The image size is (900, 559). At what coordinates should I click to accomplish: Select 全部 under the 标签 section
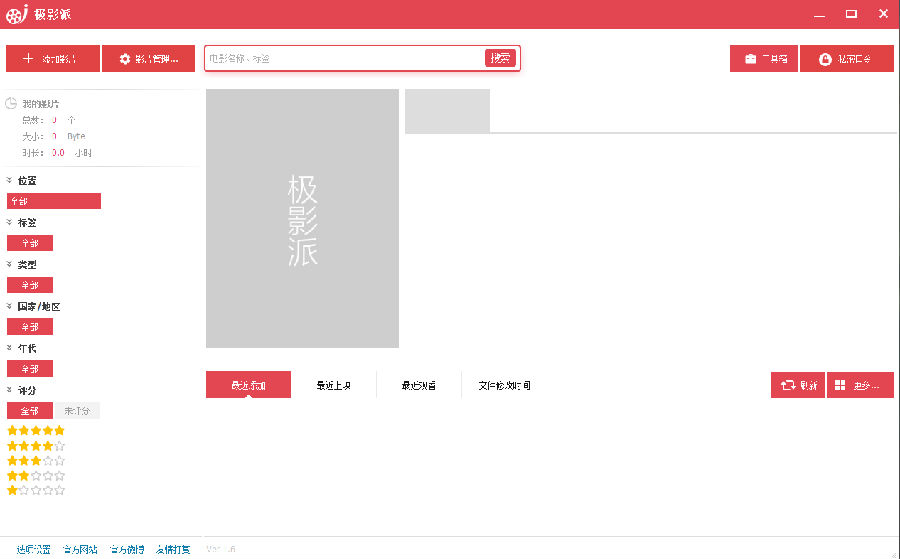30,243
